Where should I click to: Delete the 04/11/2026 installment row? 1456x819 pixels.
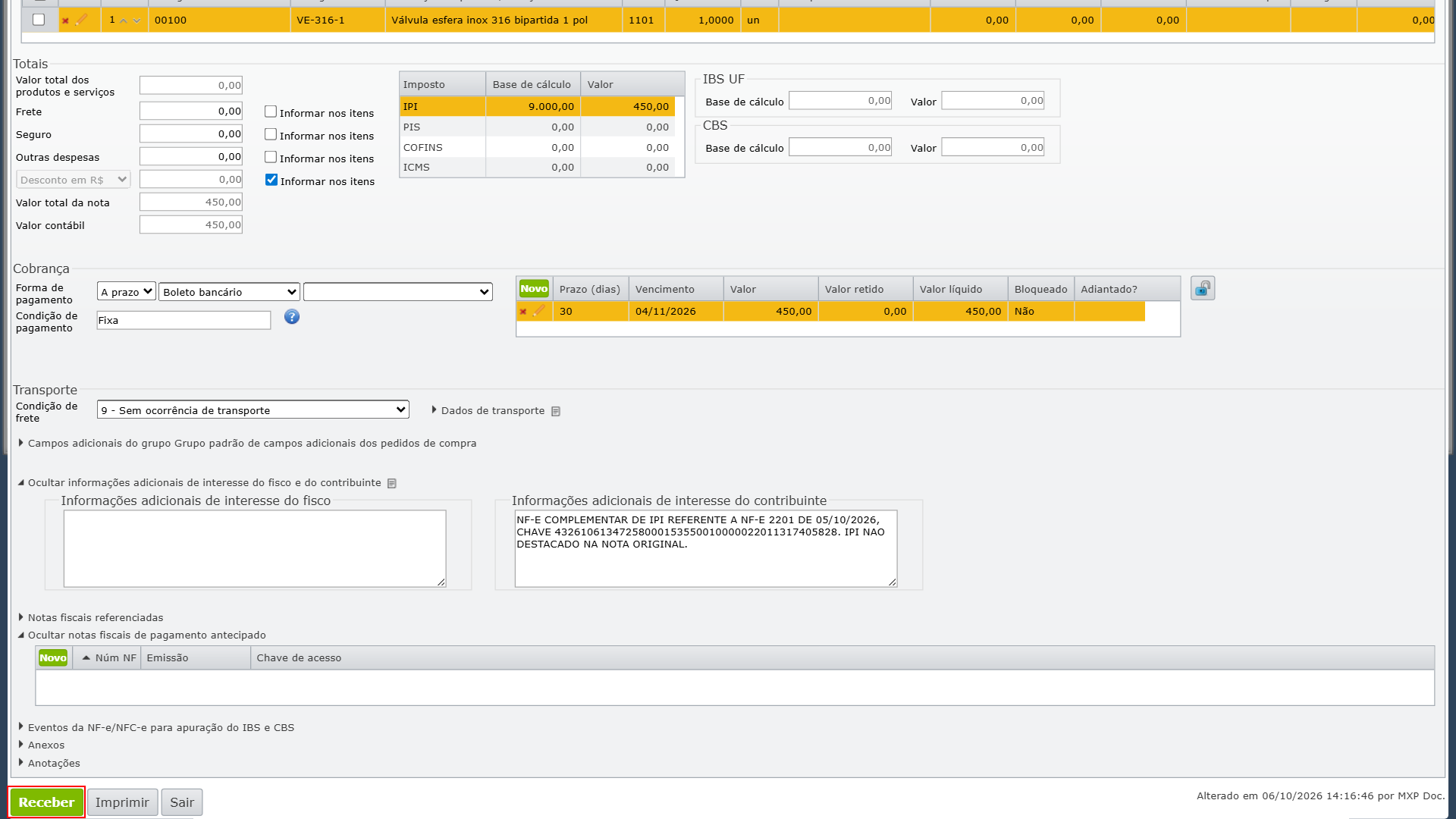pyautogui.click(x=522, y=312)
